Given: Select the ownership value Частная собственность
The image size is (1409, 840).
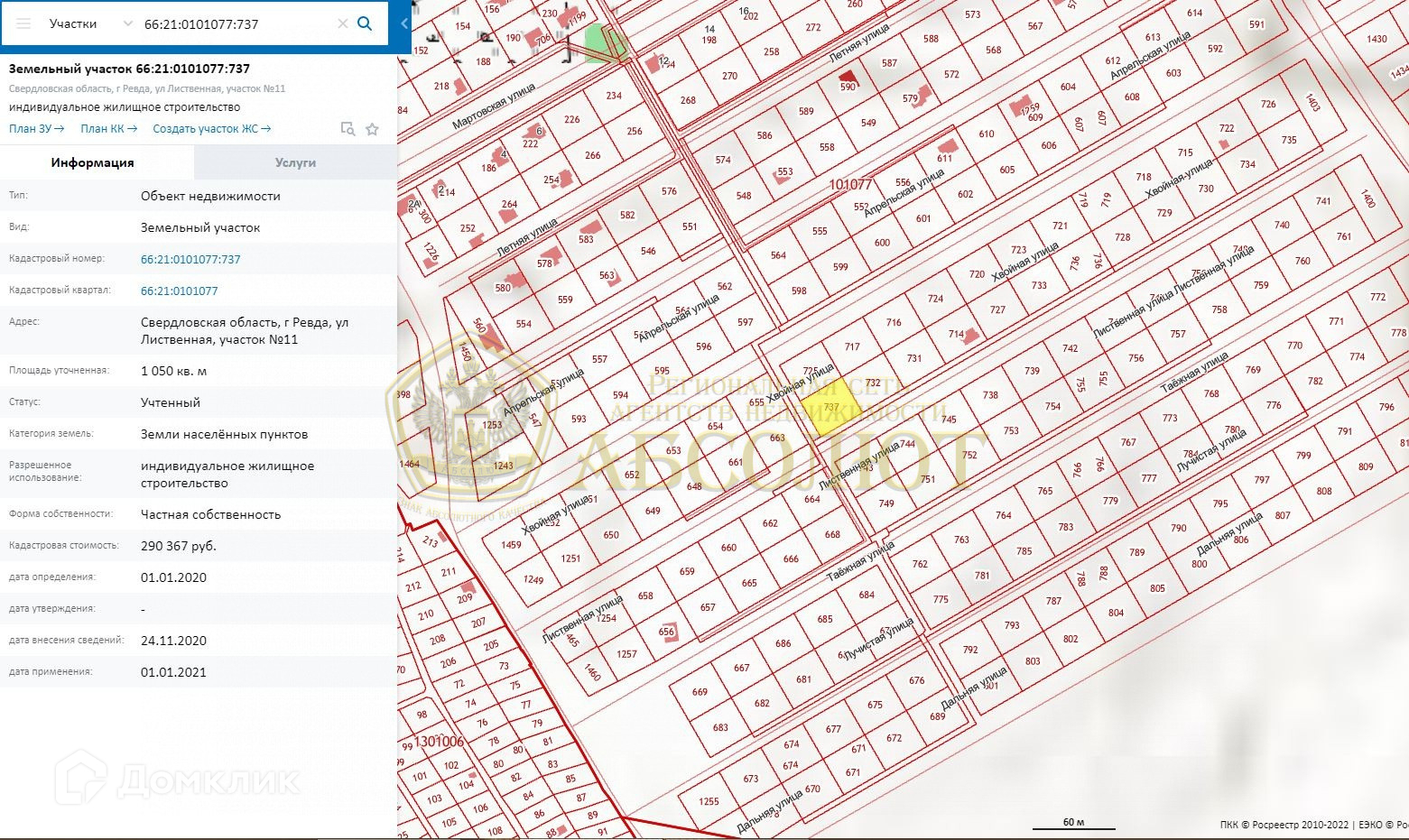Looking at the screenshot, I should pyautogui.click(x=211, y=514).
